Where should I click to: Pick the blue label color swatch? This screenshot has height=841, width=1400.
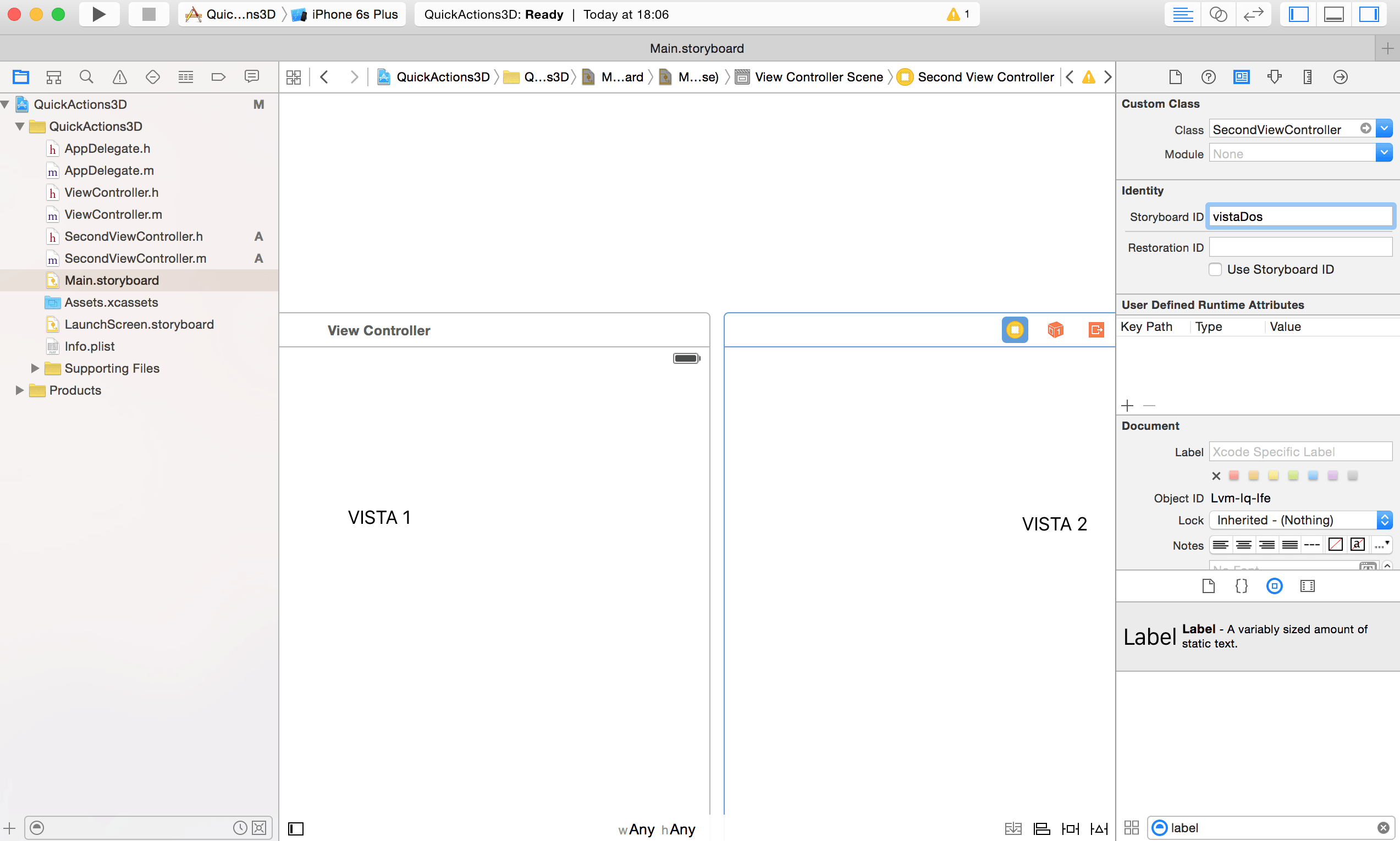click(1313, 475)
